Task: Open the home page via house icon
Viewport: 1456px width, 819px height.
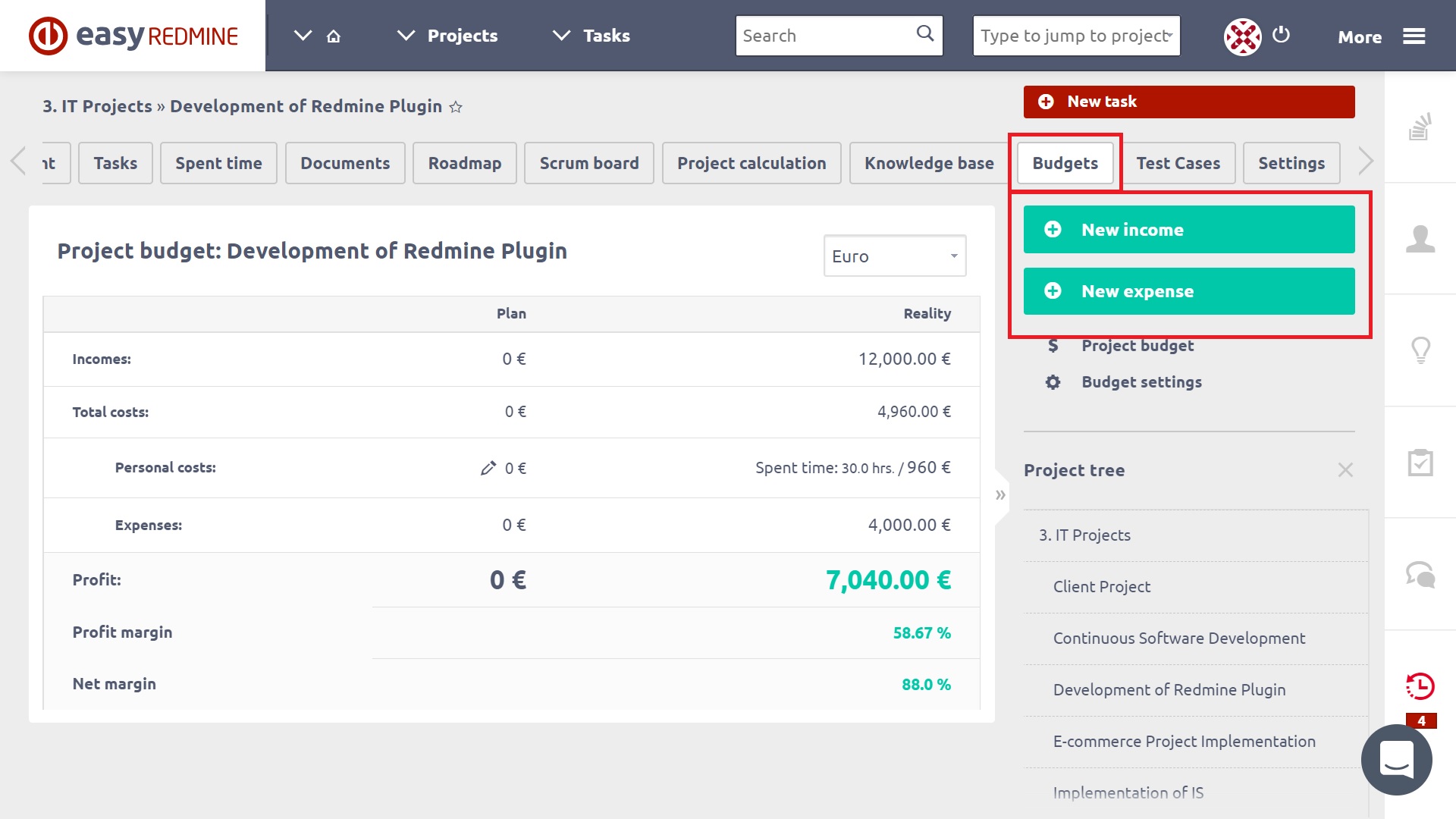Action: (334, 36)
